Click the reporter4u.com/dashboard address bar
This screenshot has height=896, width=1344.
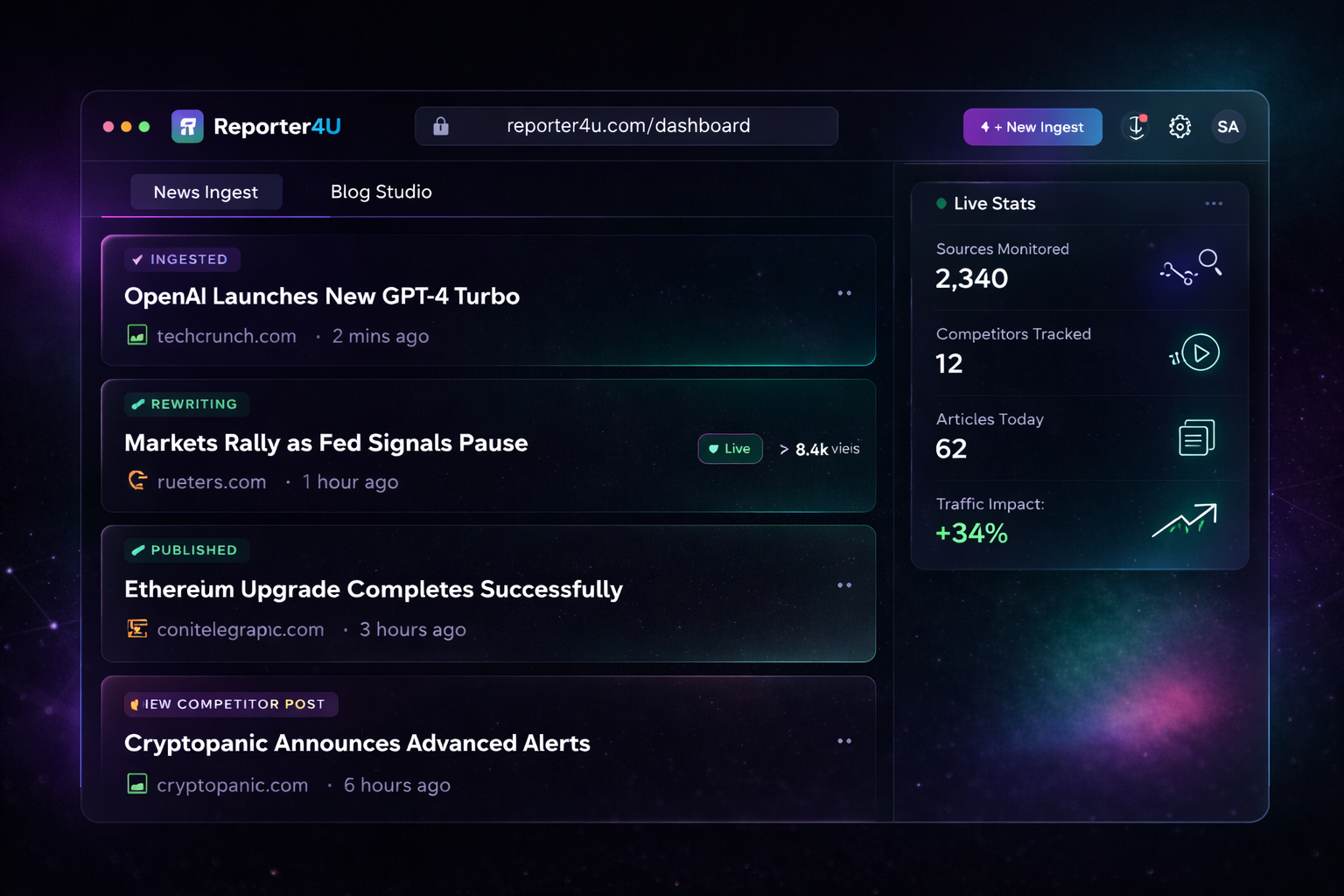click(x=626, y=125)
